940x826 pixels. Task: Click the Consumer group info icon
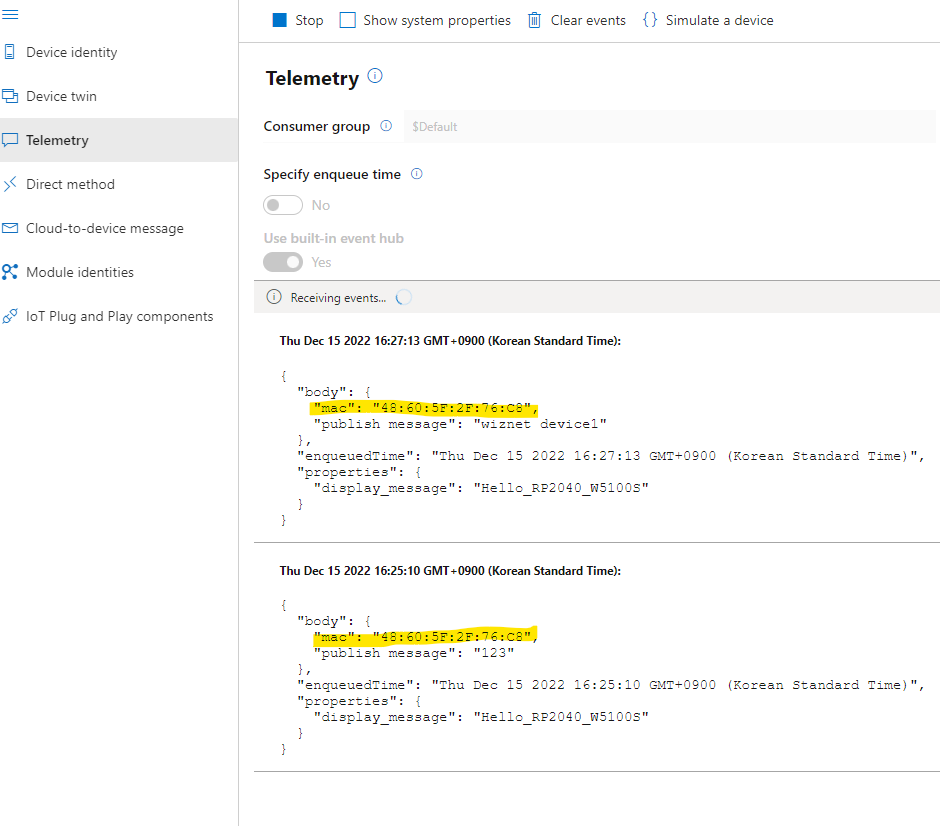[x=386, y=126]
